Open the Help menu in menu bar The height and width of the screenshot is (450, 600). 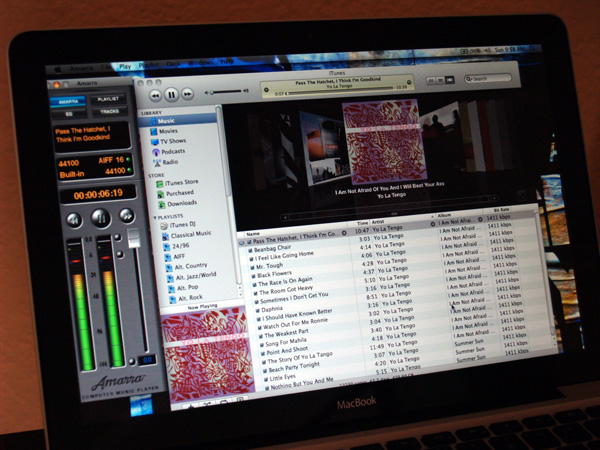(227, 61)
